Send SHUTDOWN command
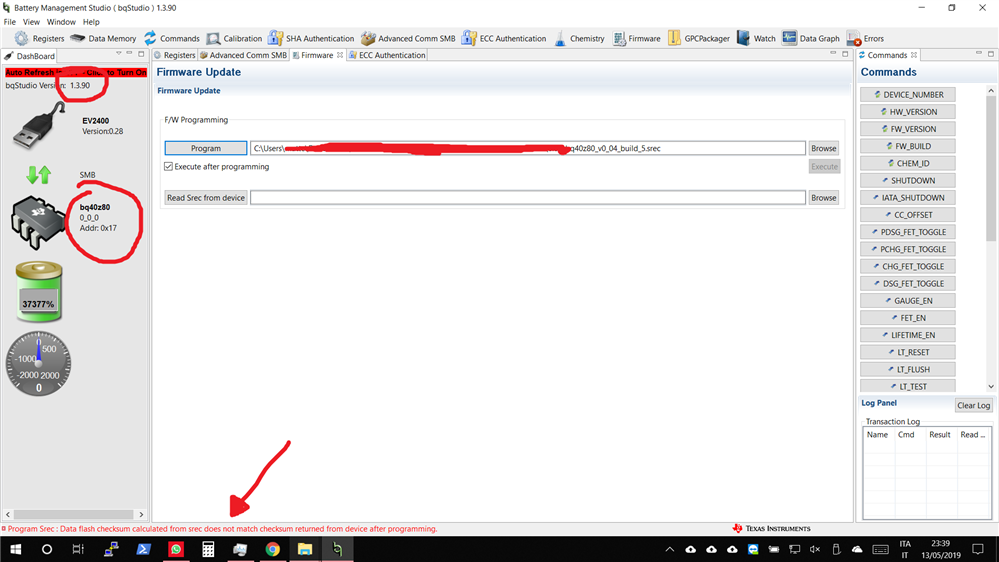This screenshot has width=999, height=562. (x=907, y=180)
